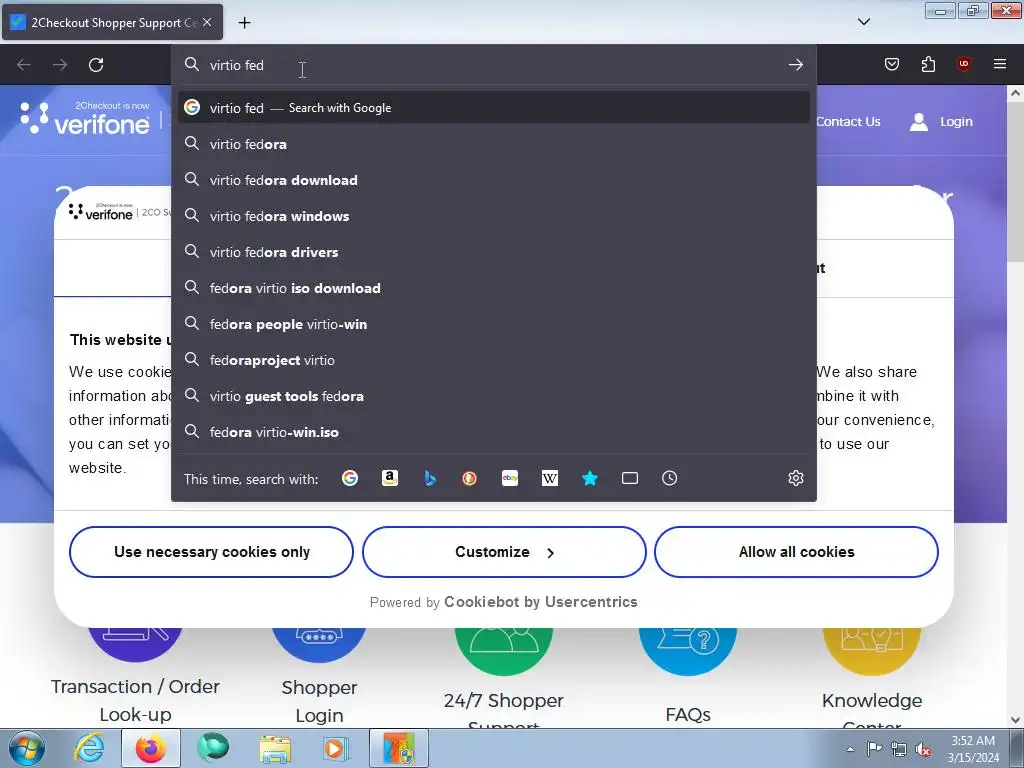Click the Go arrow in address bar
The image size is (1024, 768).
[795, 65]
